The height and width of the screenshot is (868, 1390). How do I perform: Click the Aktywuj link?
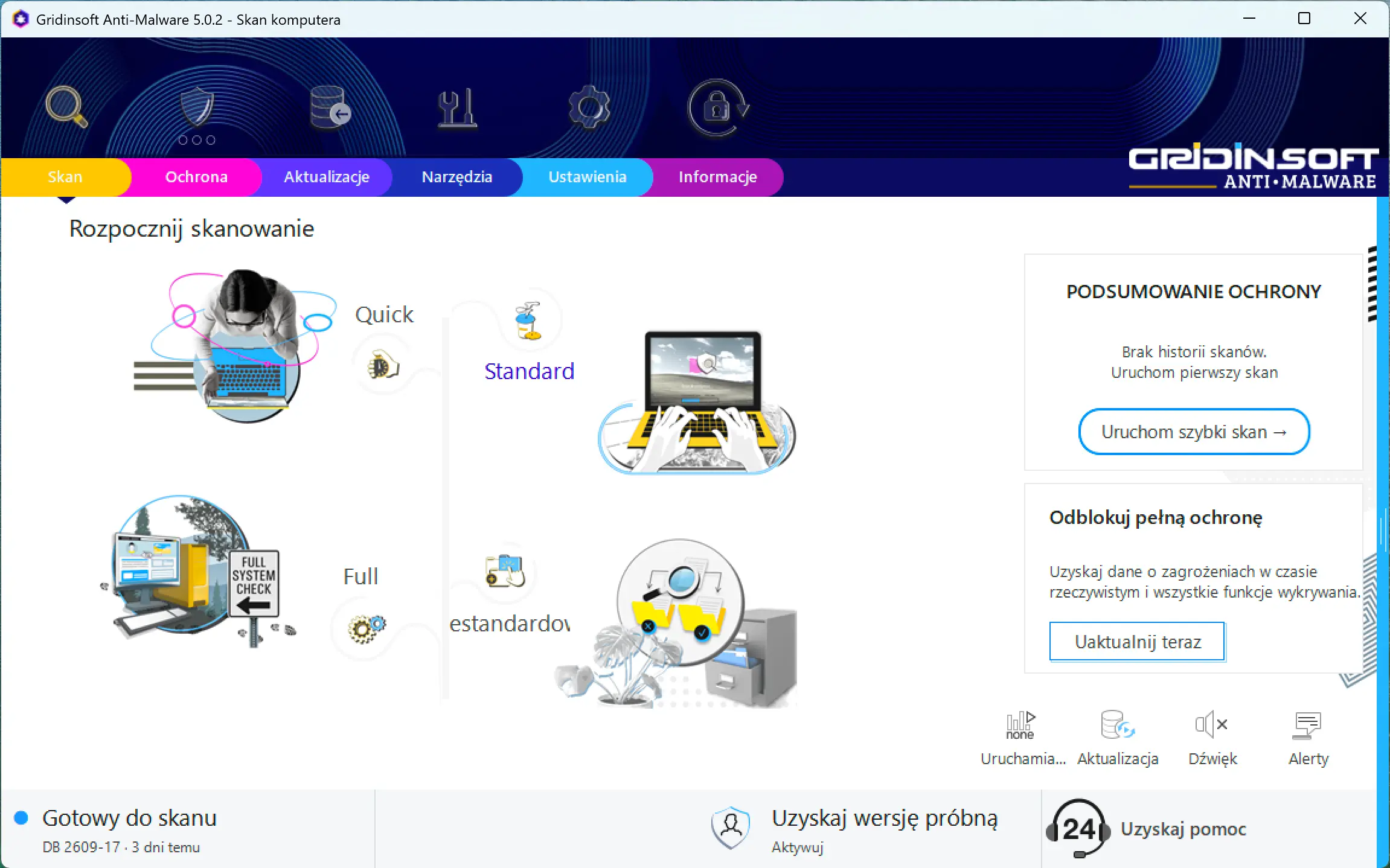(x=797, y=847)
